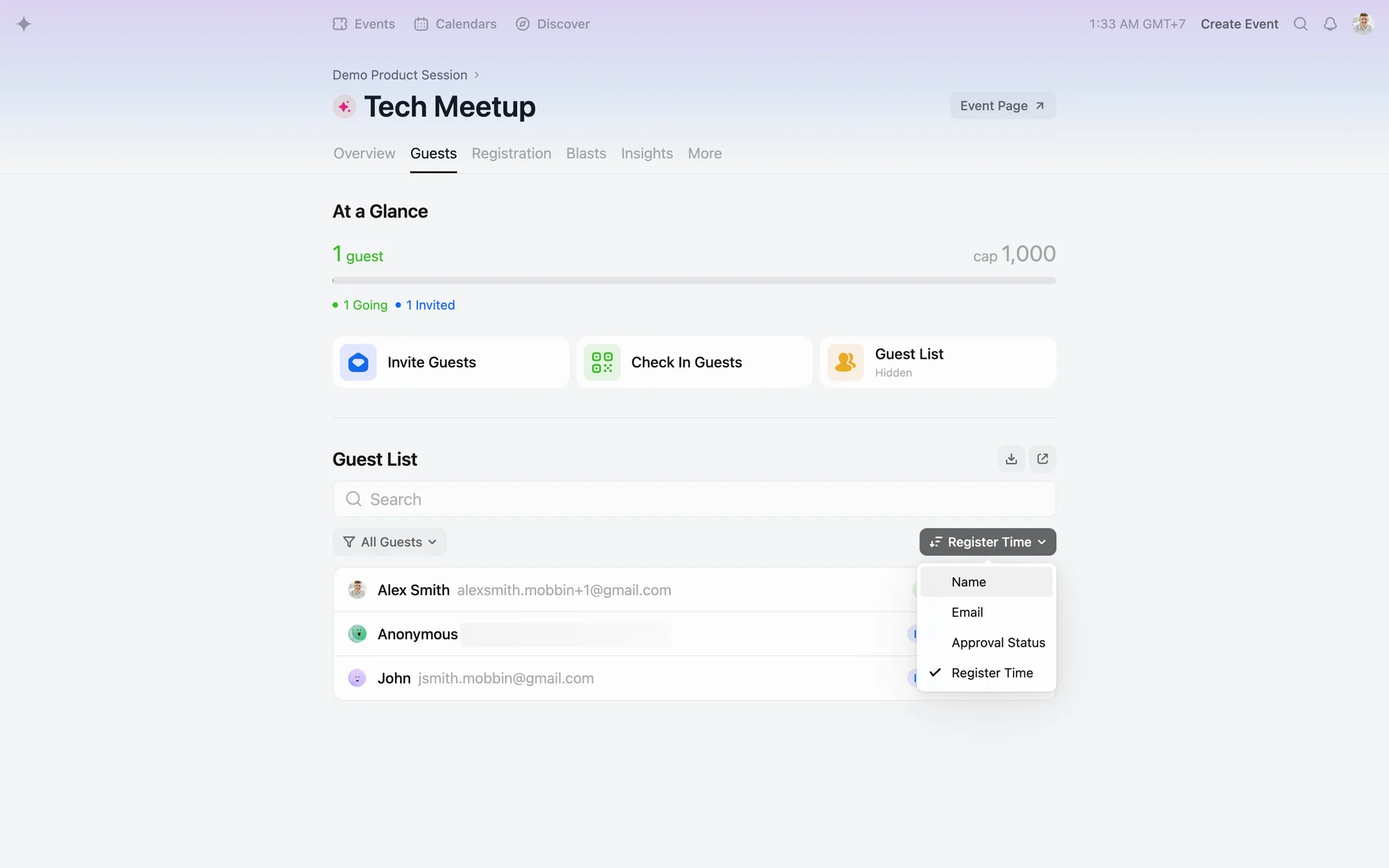The image size is (1389, 868).
Task: Click the guest capacity progress bar
Action: pyautogui.click(x=694, y=281)
